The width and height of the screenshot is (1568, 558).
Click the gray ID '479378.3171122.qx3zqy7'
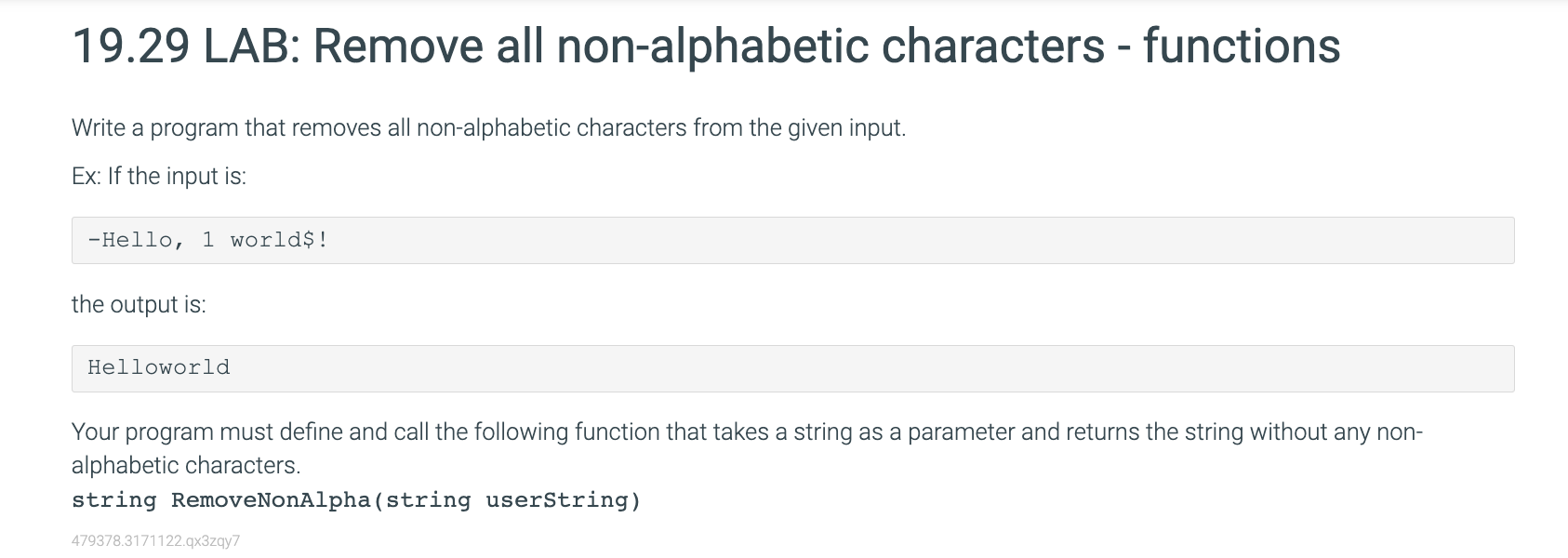tap(155, 540)
